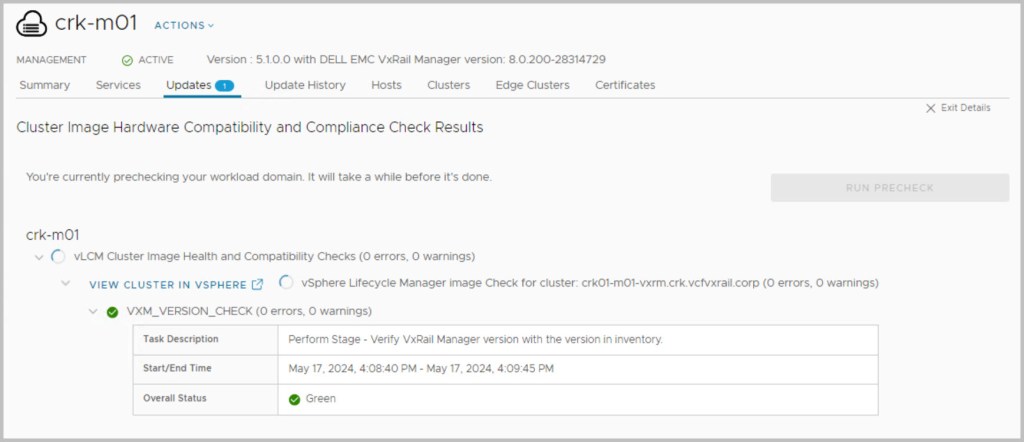Viewport: 1024px width, 442px height.
Task: Click the green ACTIVE status checkmark icon
Action: [127, 60]
